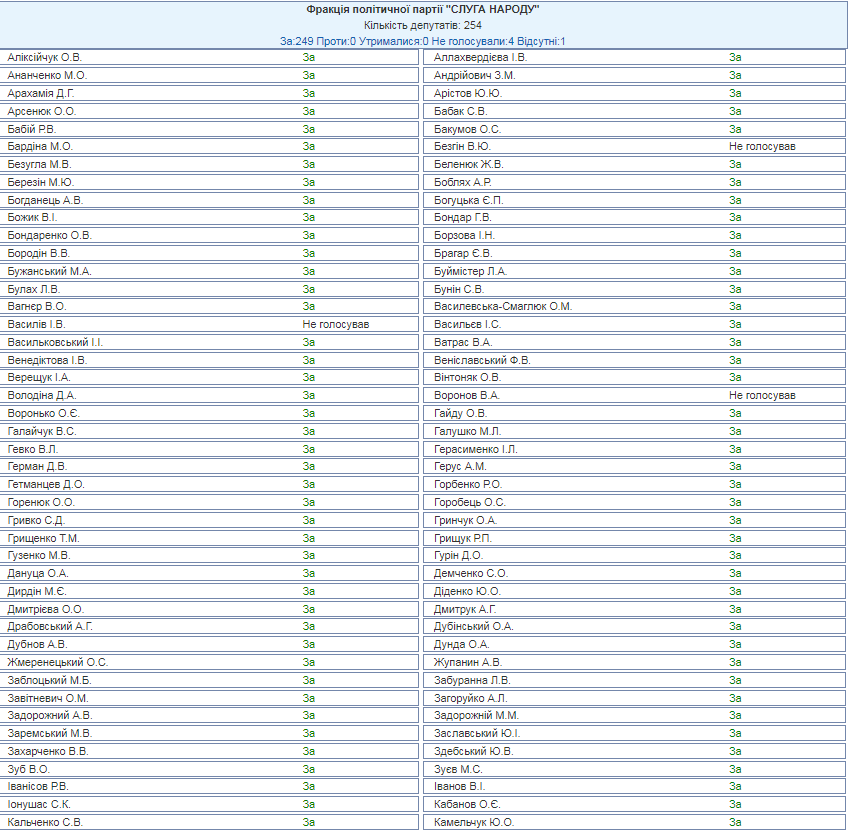Click "Не голосував" in the Василів І.В. row
Image resolution: width=855 pixels, height=831 pixels.
(x=336, y=325)
